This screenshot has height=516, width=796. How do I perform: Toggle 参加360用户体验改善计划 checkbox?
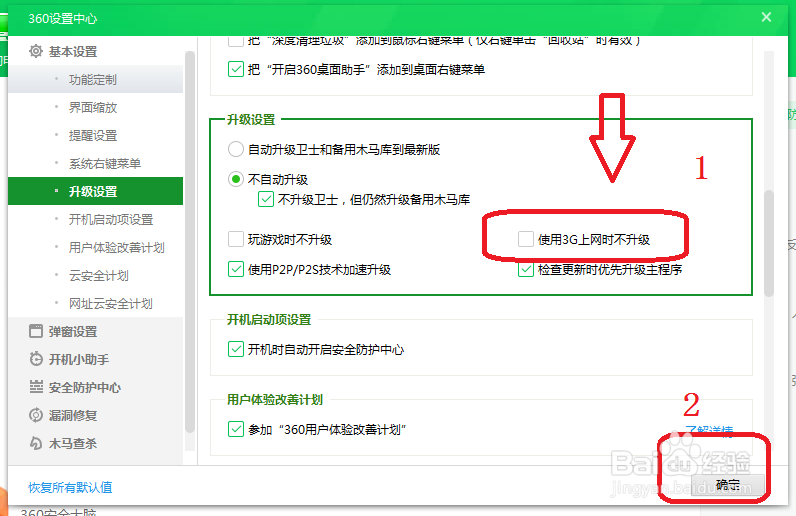236,429
